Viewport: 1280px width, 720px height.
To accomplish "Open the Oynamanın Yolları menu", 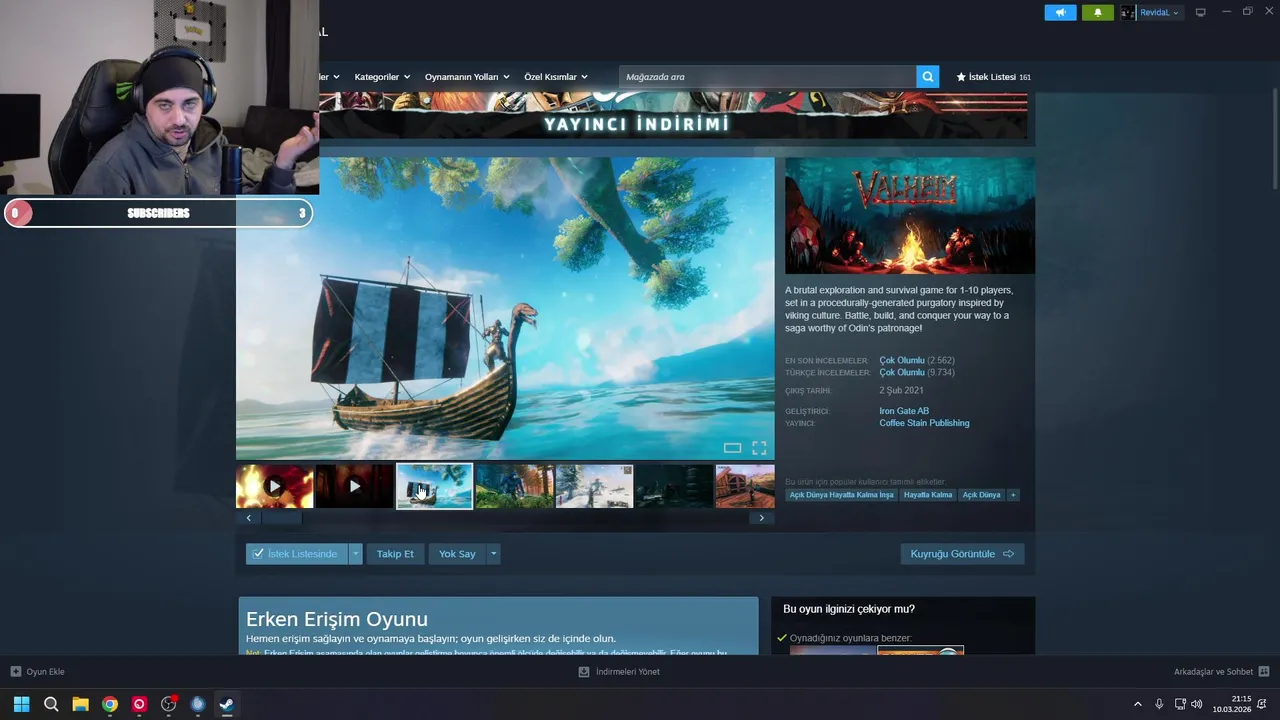I will (x=467, y=77).
